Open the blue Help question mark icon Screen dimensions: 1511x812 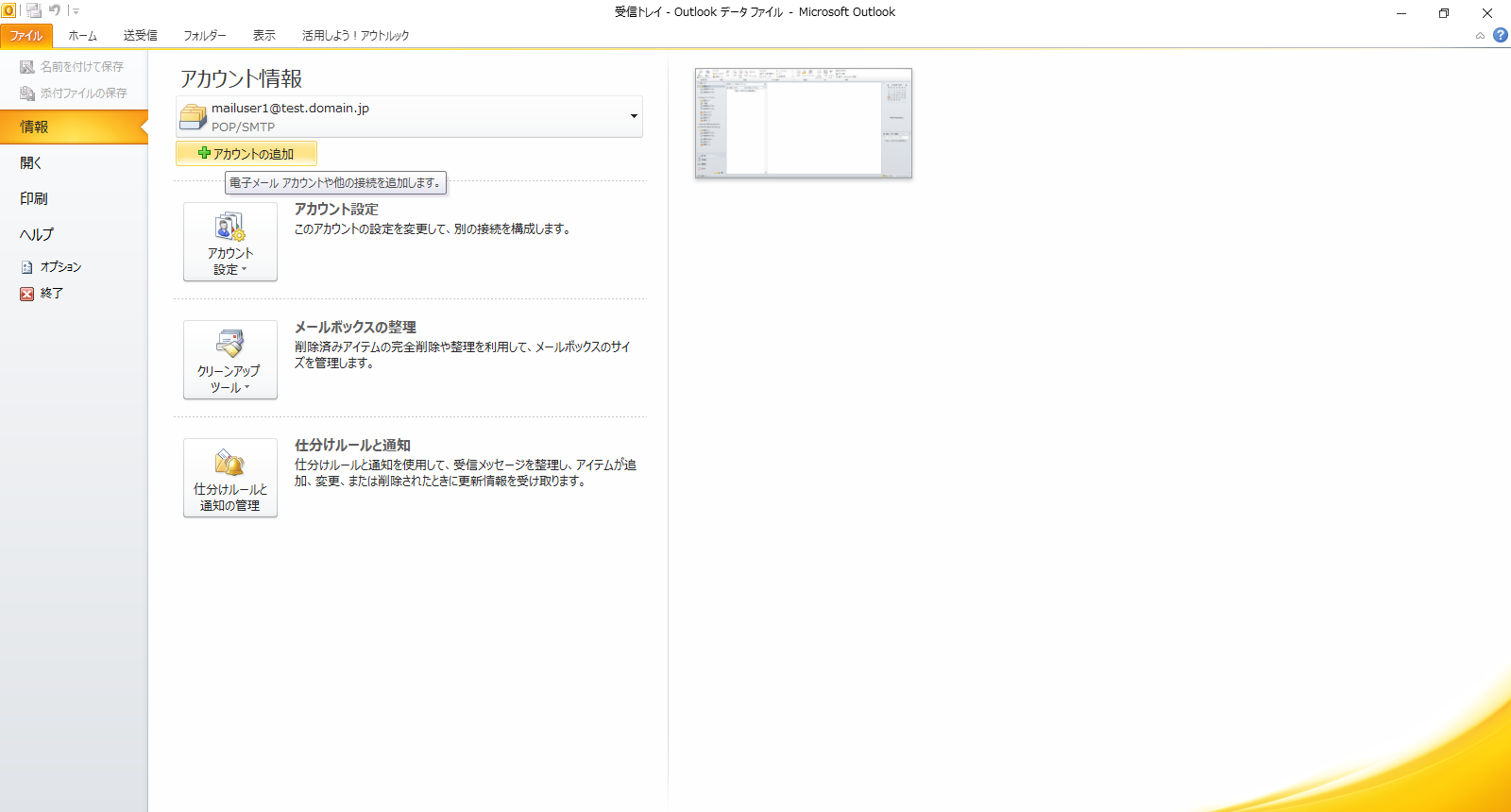coord(1501,35)
